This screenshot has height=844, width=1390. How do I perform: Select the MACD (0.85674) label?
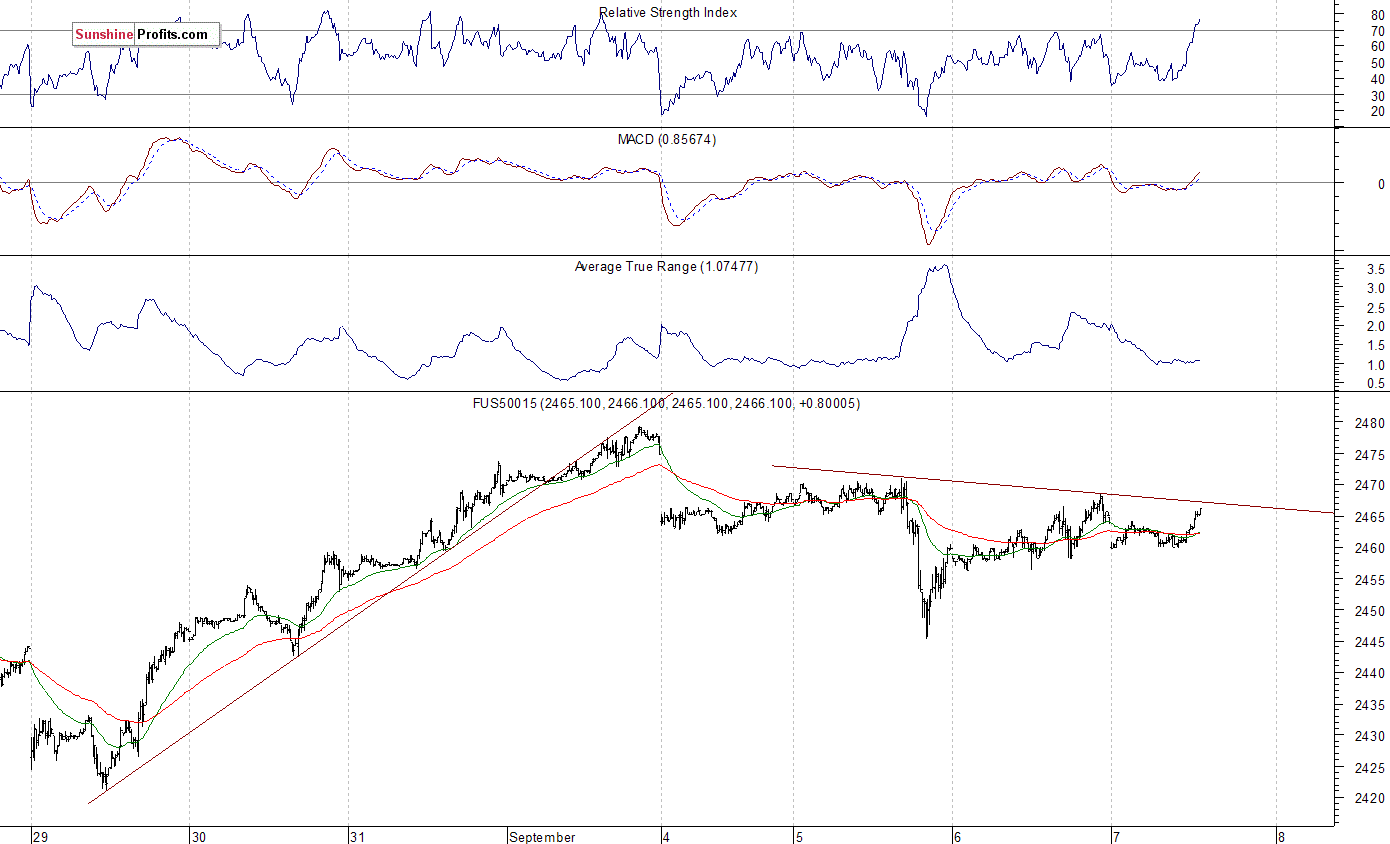point(666,140)
